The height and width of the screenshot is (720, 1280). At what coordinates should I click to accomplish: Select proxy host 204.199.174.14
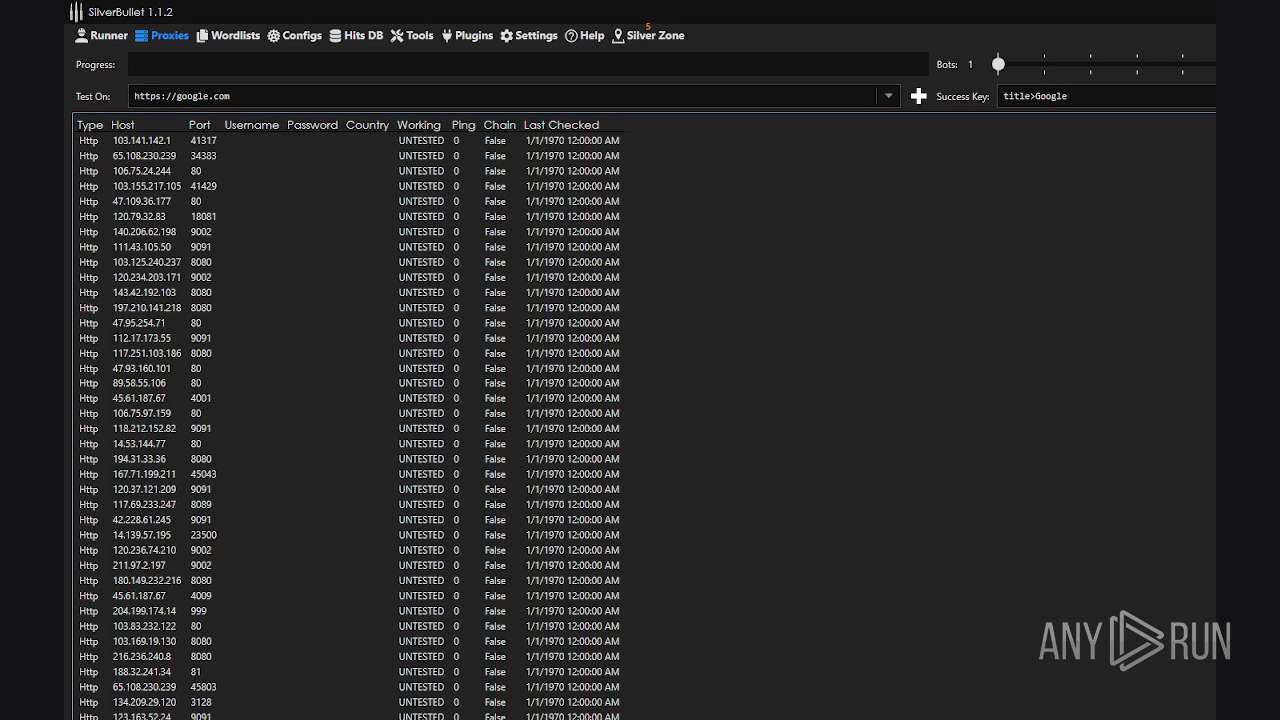click(144, 611)
